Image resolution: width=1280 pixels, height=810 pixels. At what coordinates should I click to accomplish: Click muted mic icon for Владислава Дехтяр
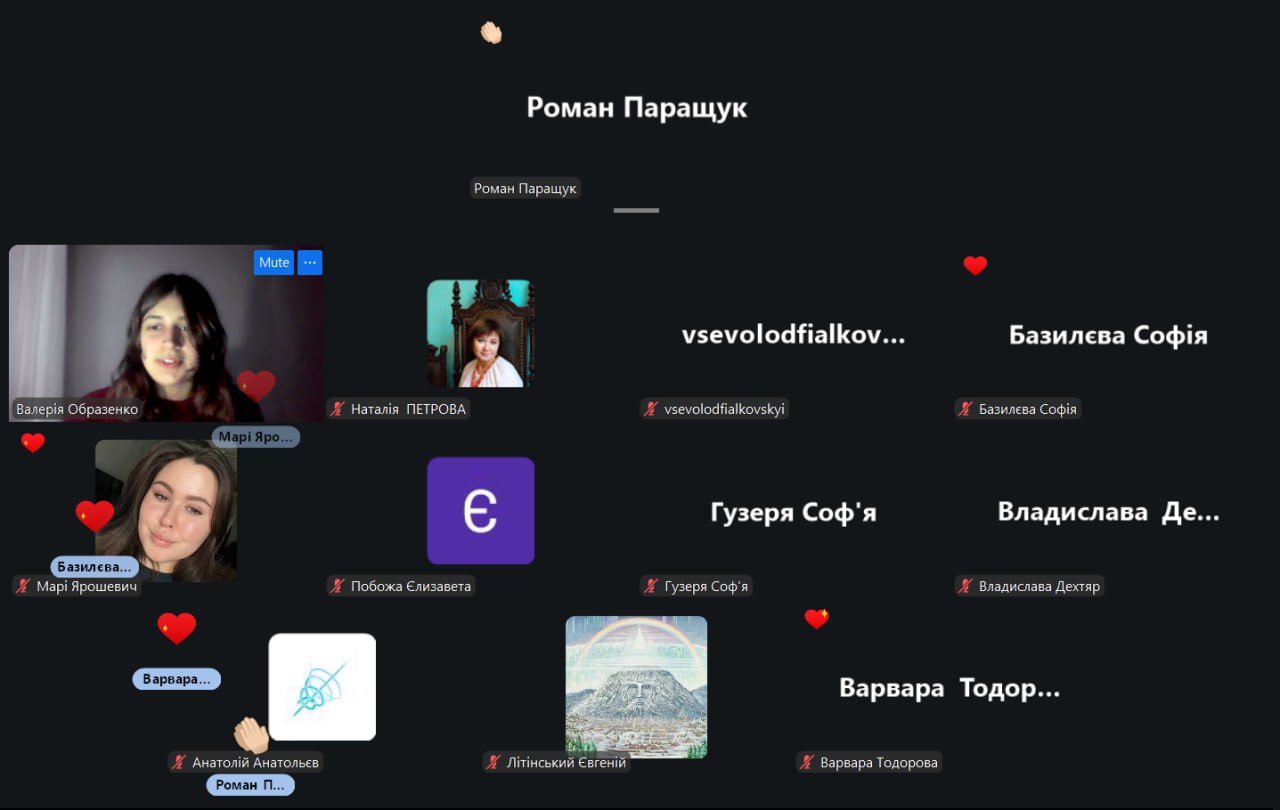(966, 587)
